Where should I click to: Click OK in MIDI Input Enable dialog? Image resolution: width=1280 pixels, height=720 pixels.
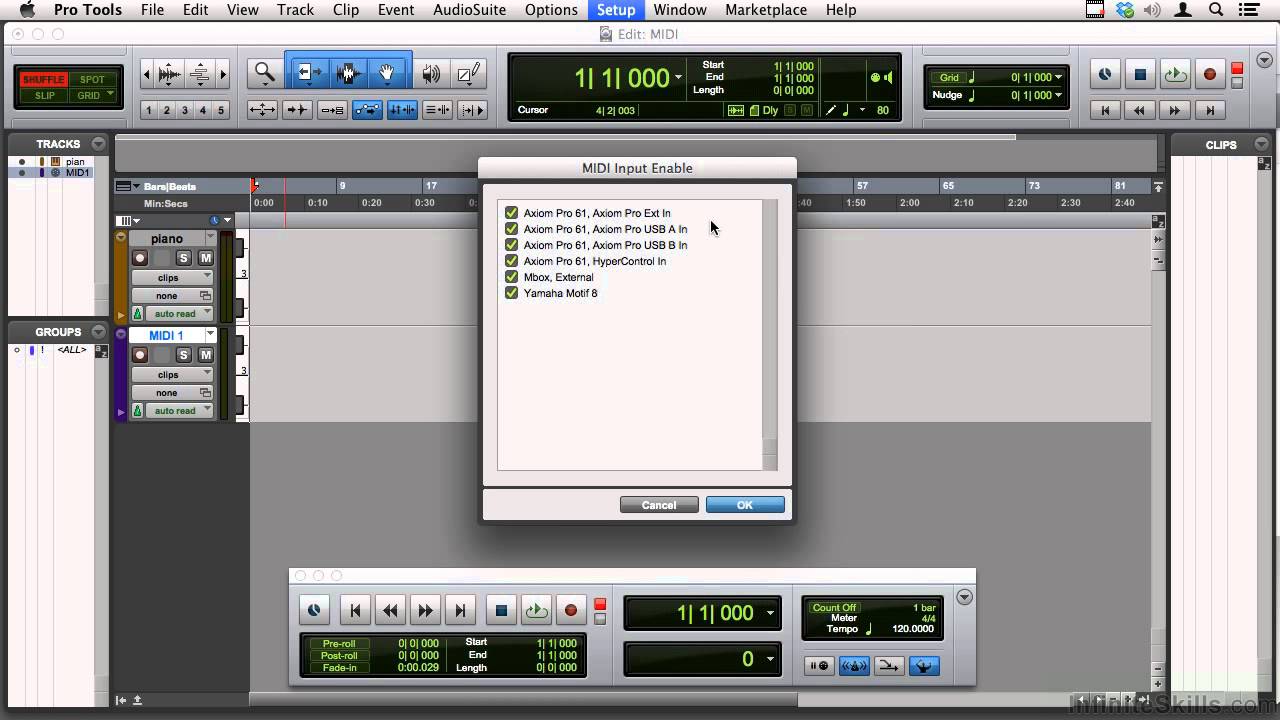tap(745, 505)
